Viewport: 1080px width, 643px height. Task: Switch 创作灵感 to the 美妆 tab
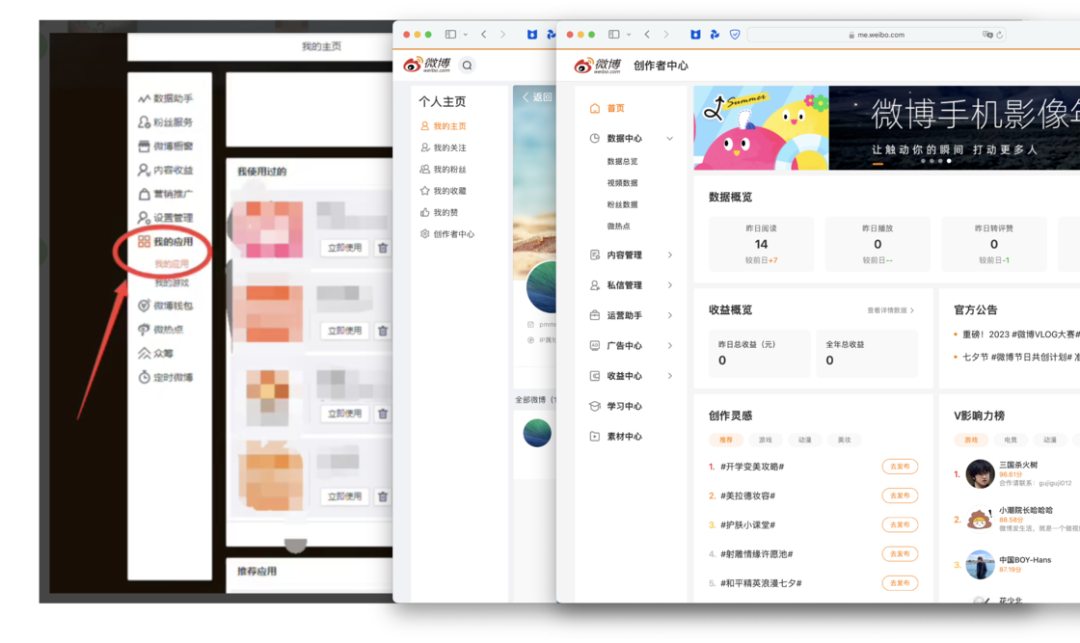[844, 440]
